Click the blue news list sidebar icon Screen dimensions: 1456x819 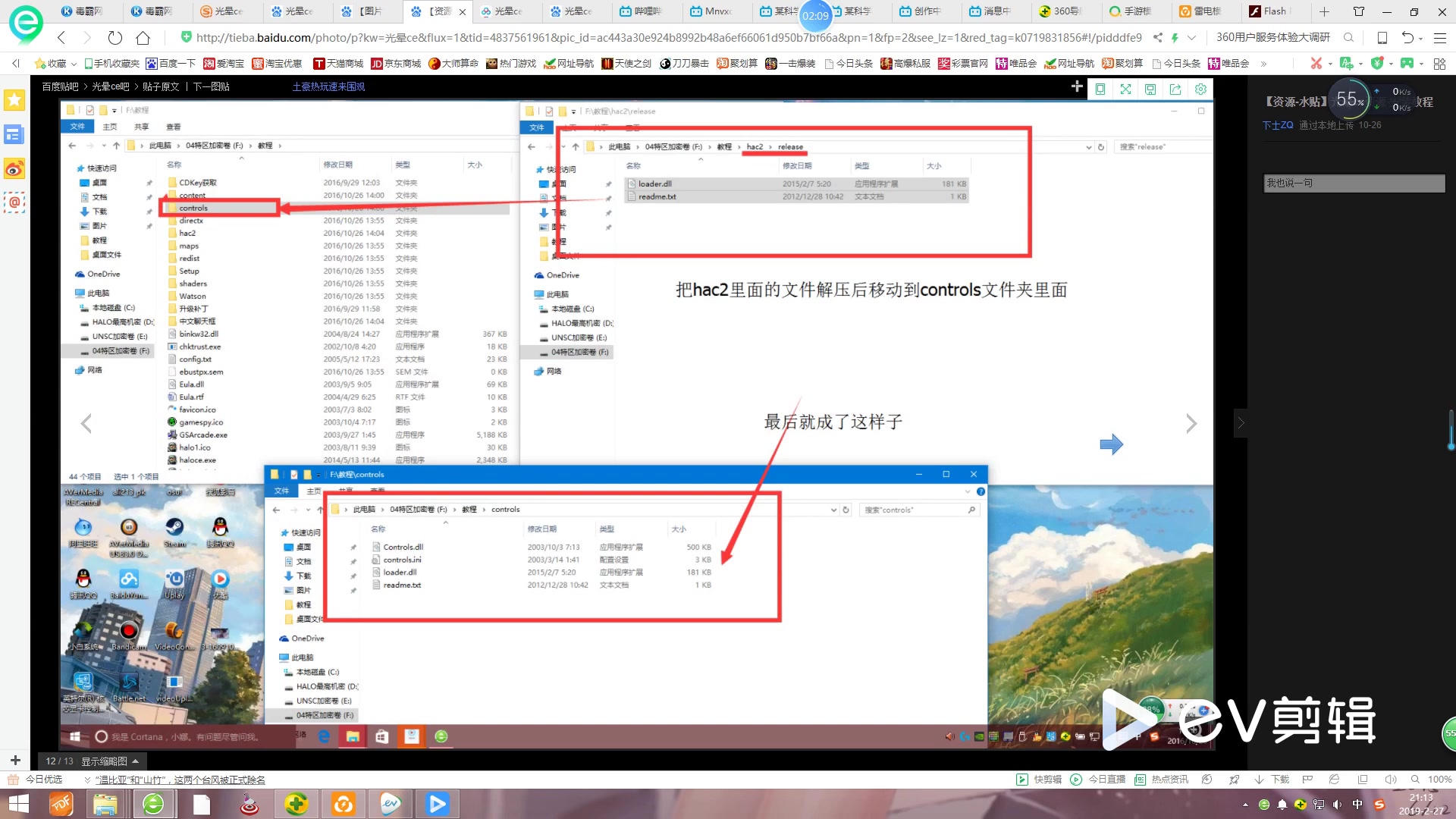[x=14, y=135]
